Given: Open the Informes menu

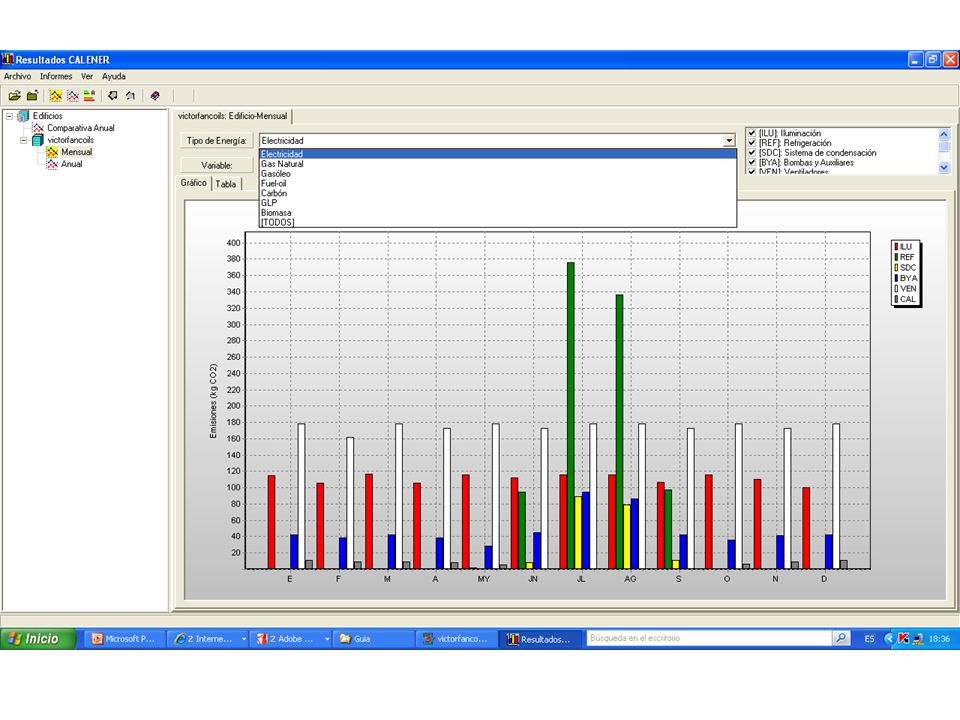Looking at the screenshot, I should pyautogui.click(x=56, y=77).
